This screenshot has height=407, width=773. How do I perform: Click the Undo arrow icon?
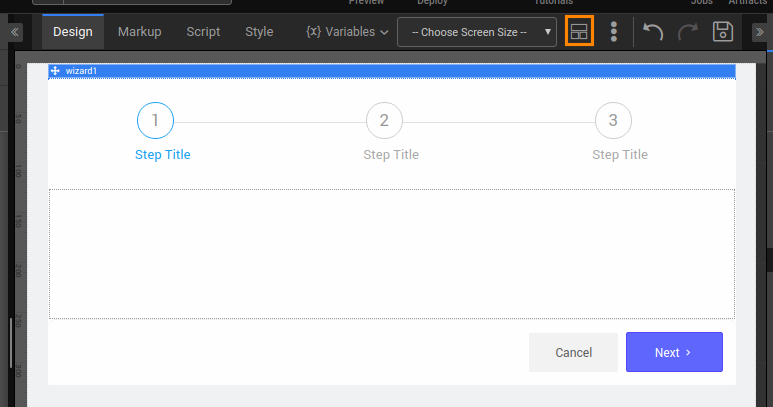pos(653,32)
